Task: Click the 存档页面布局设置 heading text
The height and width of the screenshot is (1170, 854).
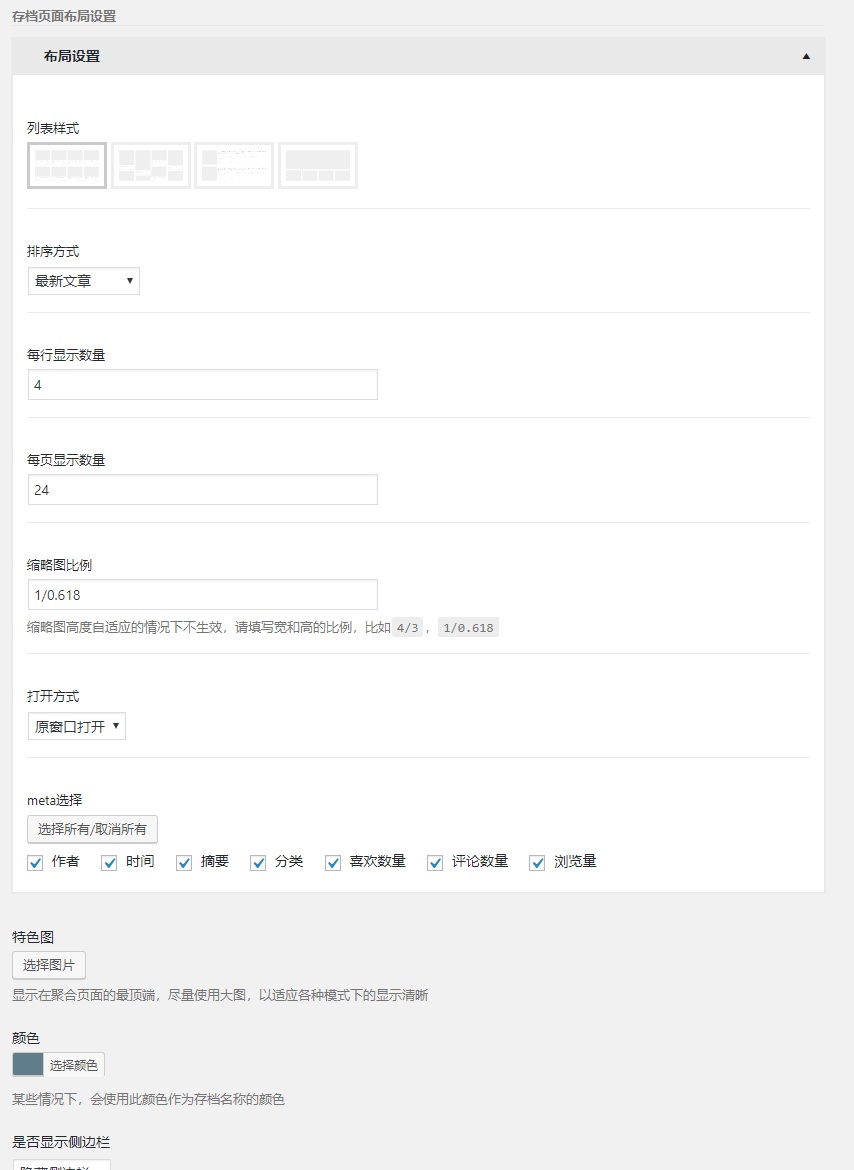Action: [x=64, y=16]
